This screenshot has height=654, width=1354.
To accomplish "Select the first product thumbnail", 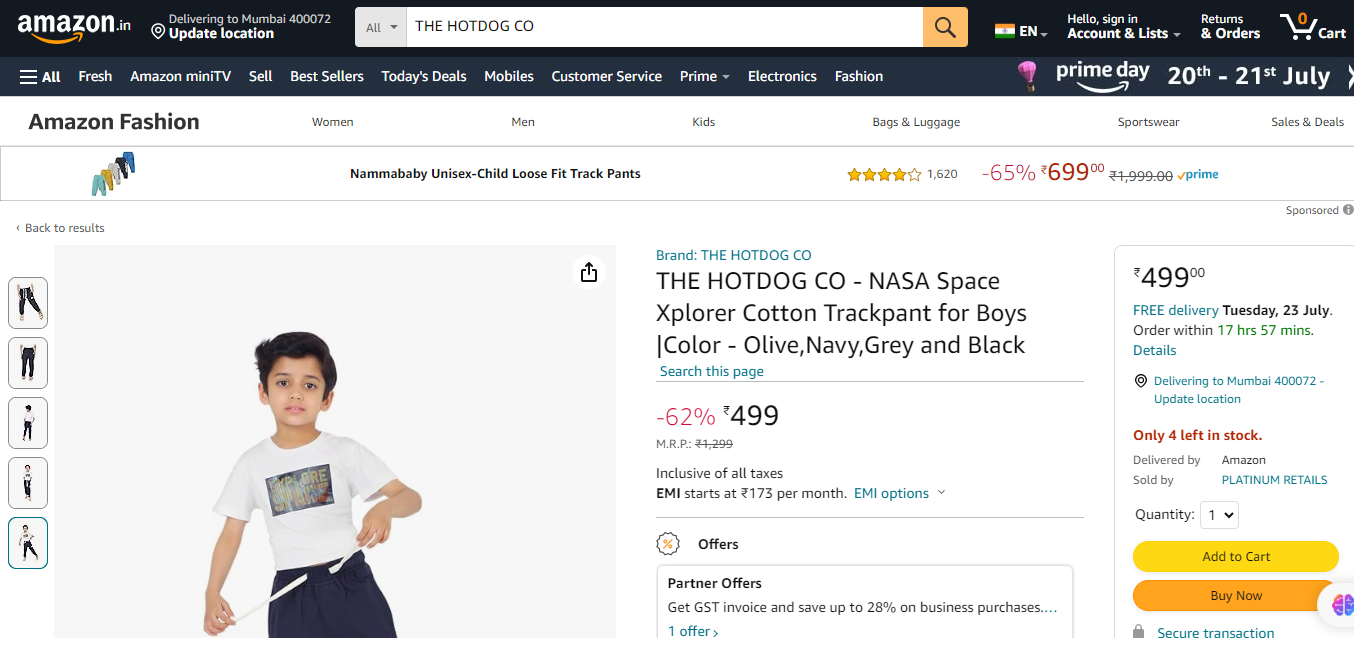I will 28,303.
